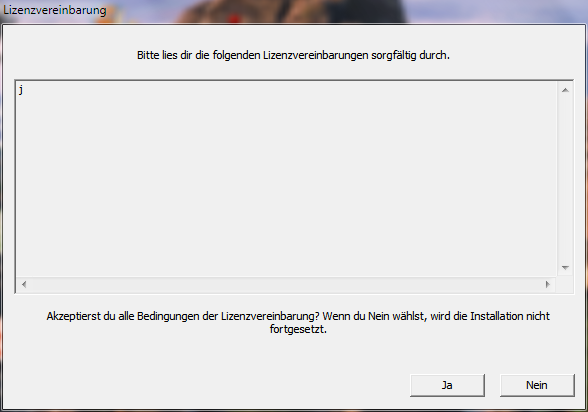The image size is (588, 412).
Task: Click the horizontal scrollbar's left arrow
Action: (24, 285)
